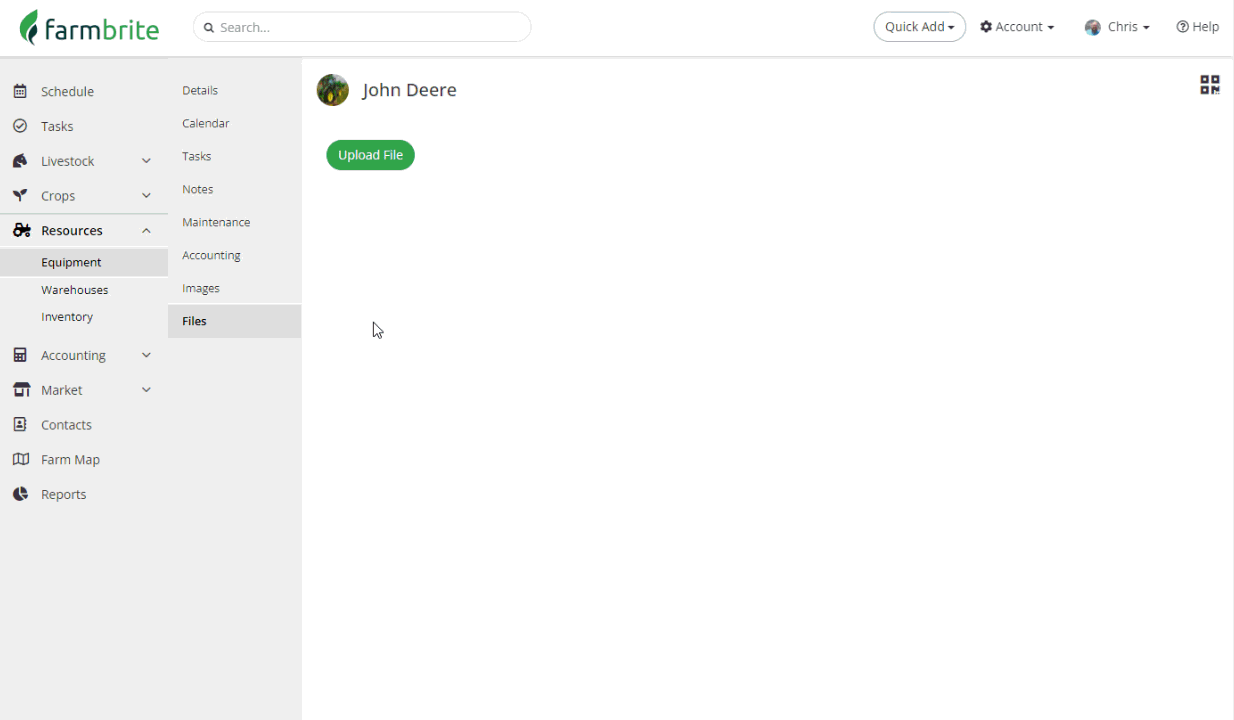Expand the Crops section chevron
The image size is (1234, 720).
pos(146,196)
